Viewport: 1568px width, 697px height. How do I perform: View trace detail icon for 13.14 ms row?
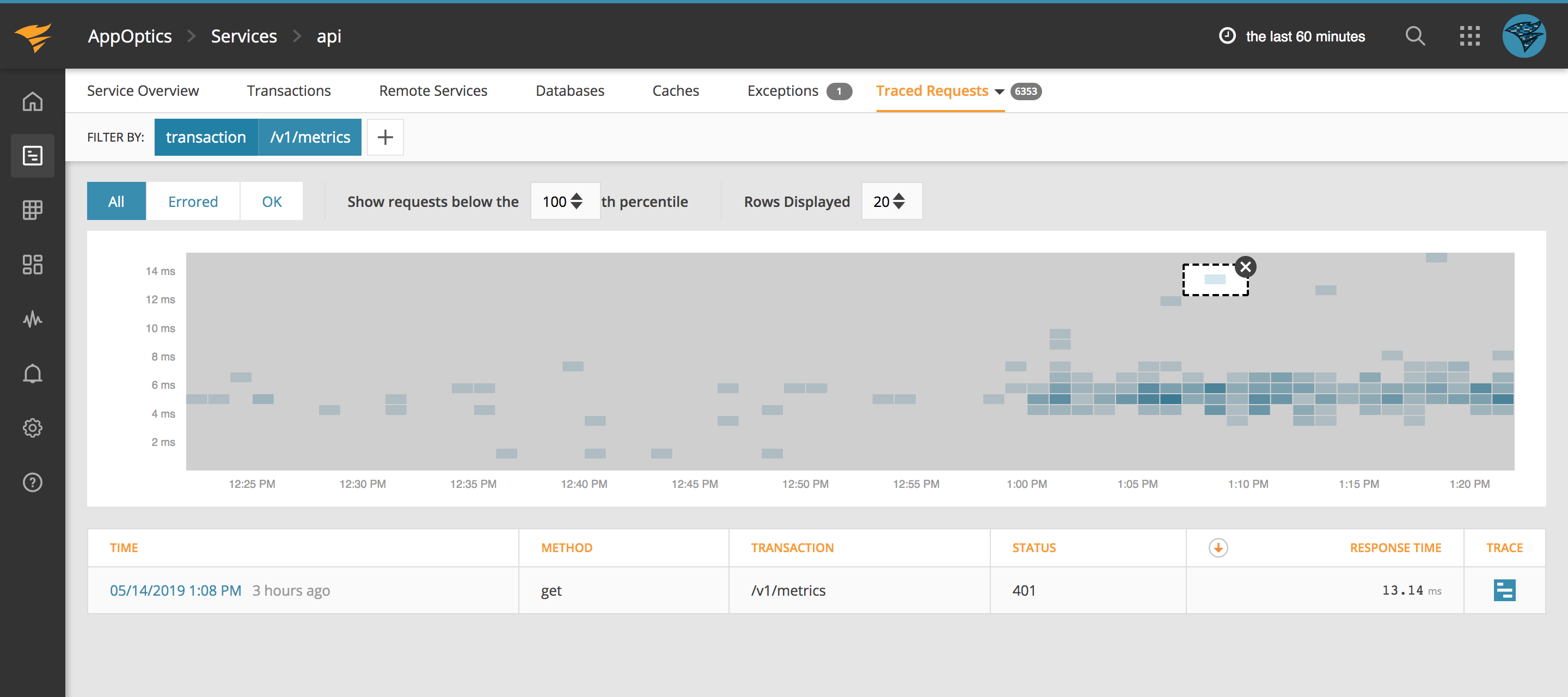pyautogui.click(x=1504, y=590)
